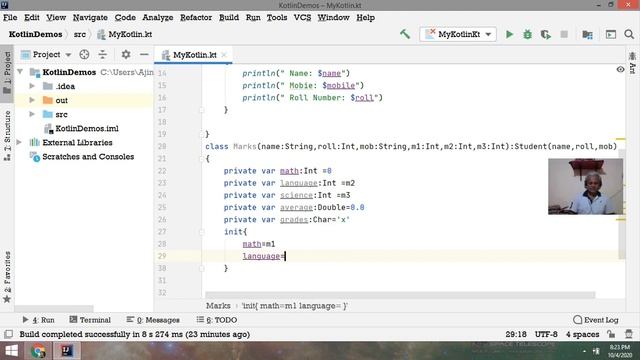Image resolution: width=640 pixels, height=360 pixels.
Task: Open the Messages tool window
Action: pyautogui.click(x=153, y=320)
